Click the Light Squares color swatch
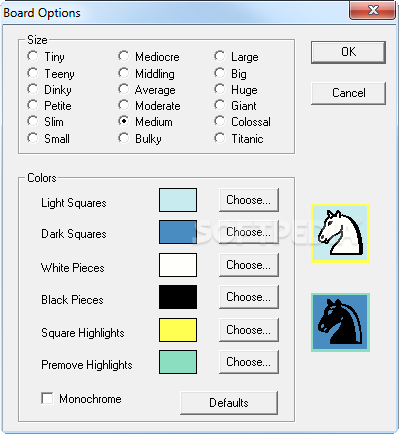 178,200
